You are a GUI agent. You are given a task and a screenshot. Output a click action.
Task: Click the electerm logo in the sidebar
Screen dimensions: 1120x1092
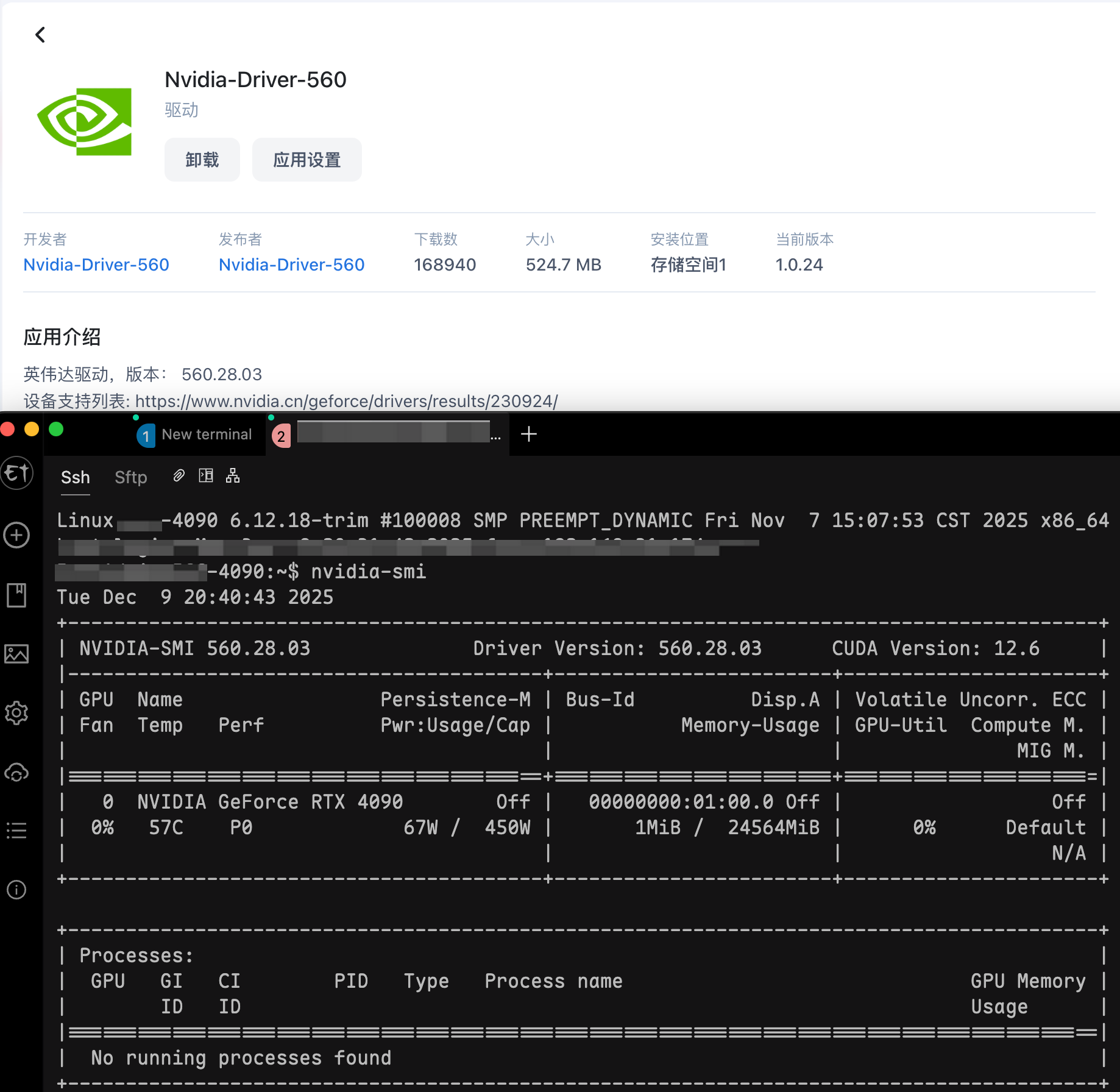(17, 473)
